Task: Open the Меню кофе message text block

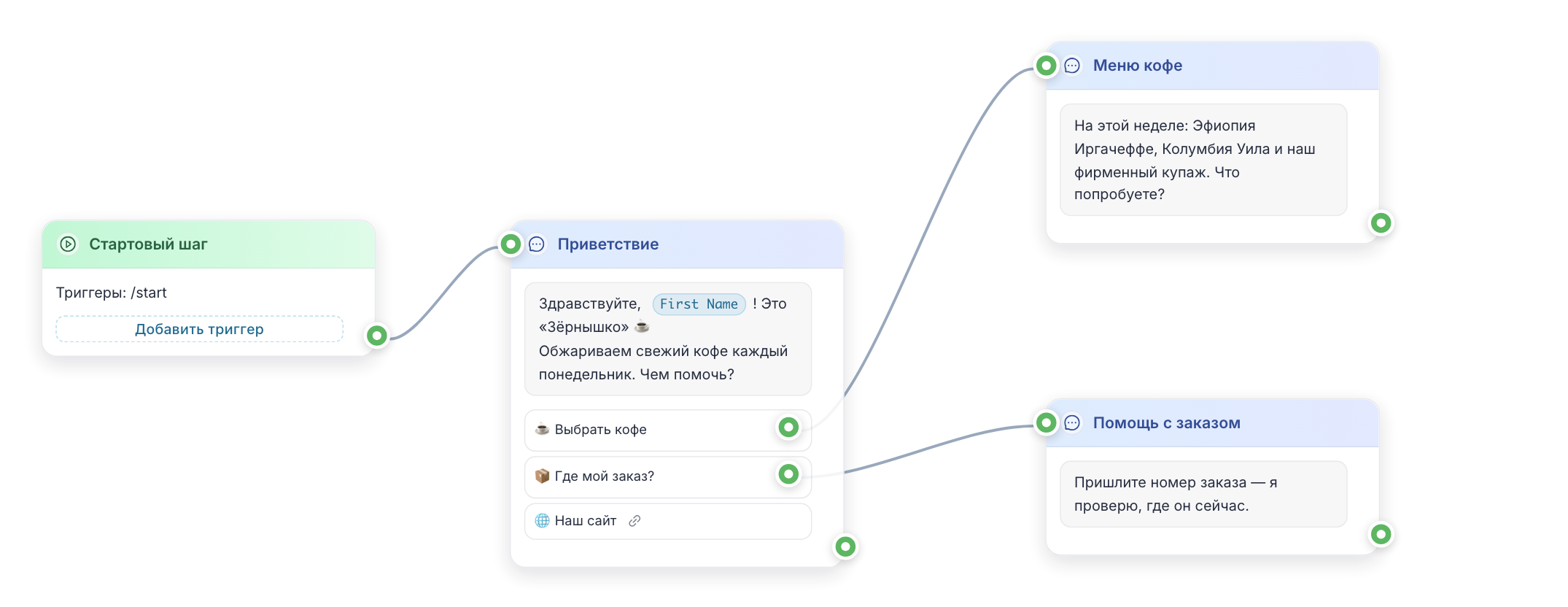Action: pos(1203,160)
